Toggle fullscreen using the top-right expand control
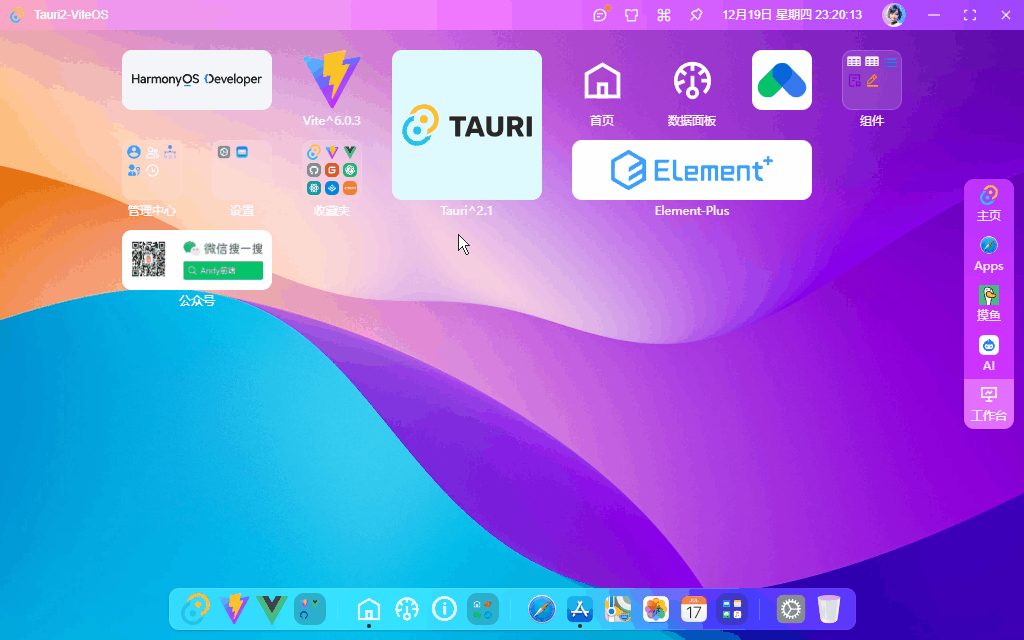Viewport: 1024px width, 640px height. click(x=969, y=14)
